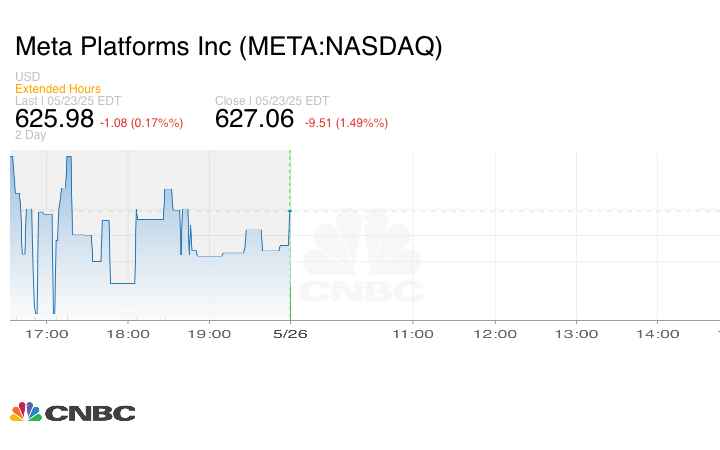Click the closing price 627.06

pyautogui.click(x=255, y=119)
